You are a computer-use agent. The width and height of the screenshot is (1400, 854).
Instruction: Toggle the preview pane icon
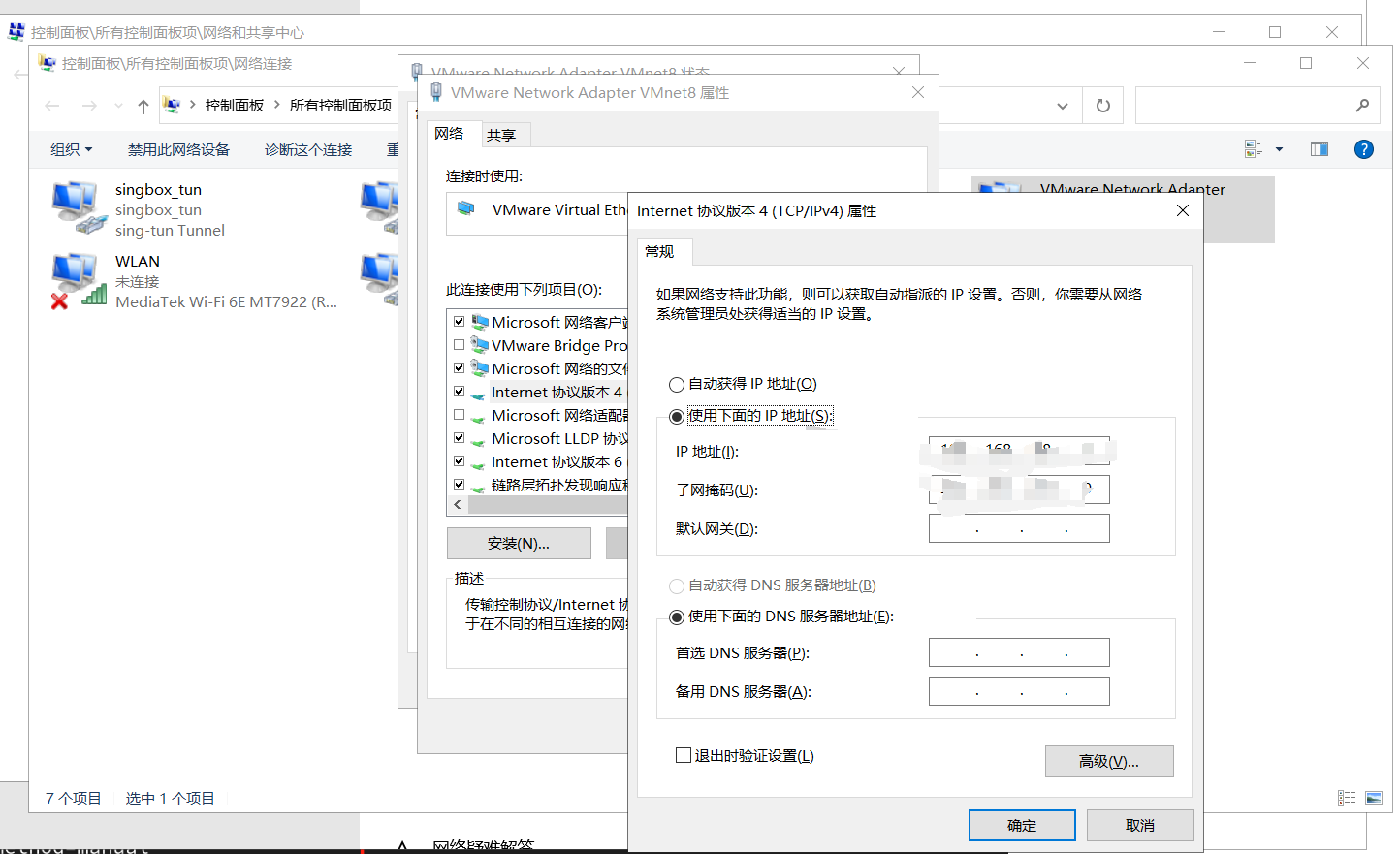[1320, 149]
